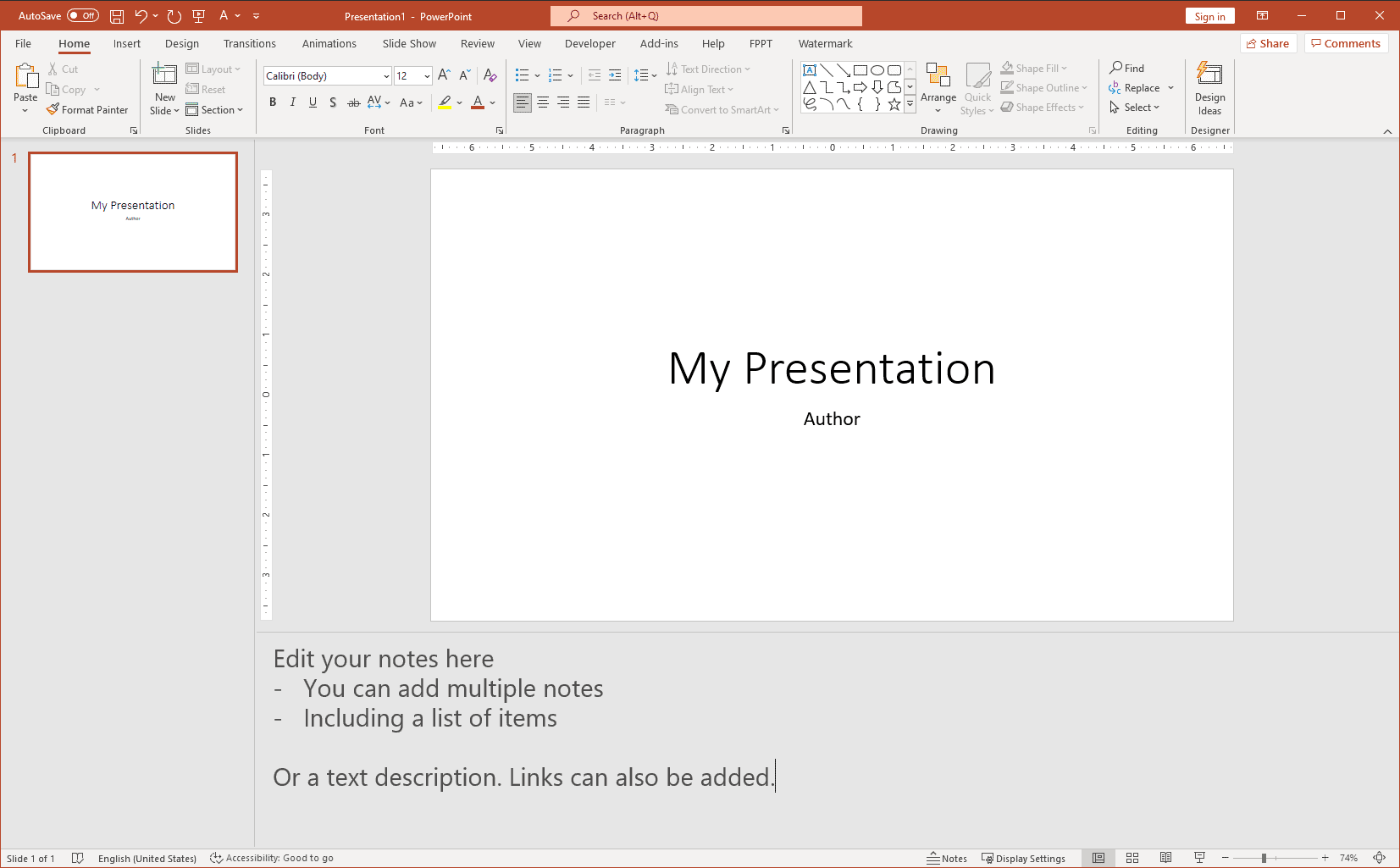Select the Slide 1 thumbnail
The height and width of the screenshot is (868, 1400).
(x=132, y=212)
